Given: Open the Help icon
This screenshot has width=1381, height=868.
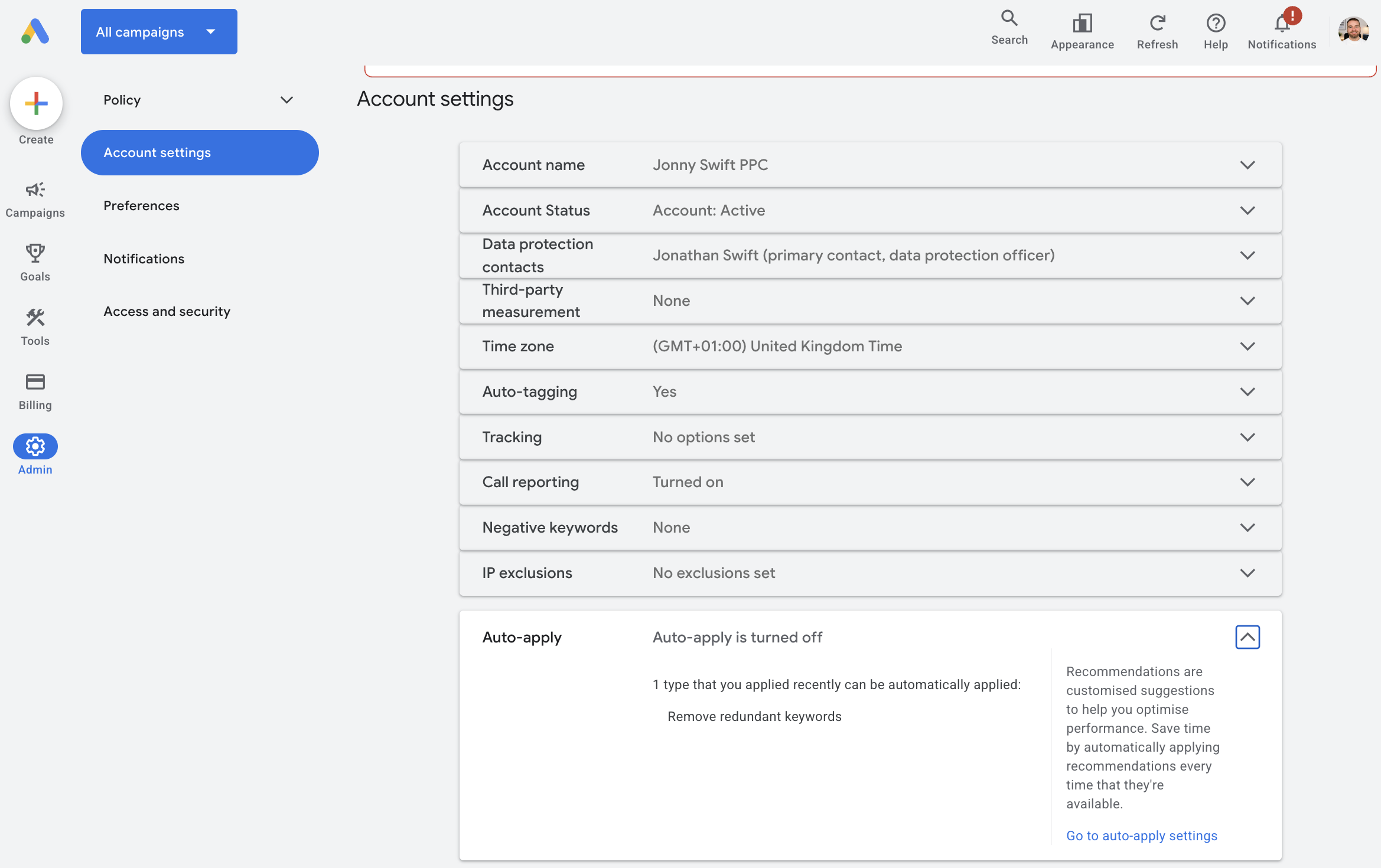Looking at the screenshot, I should pos(1216,23).
